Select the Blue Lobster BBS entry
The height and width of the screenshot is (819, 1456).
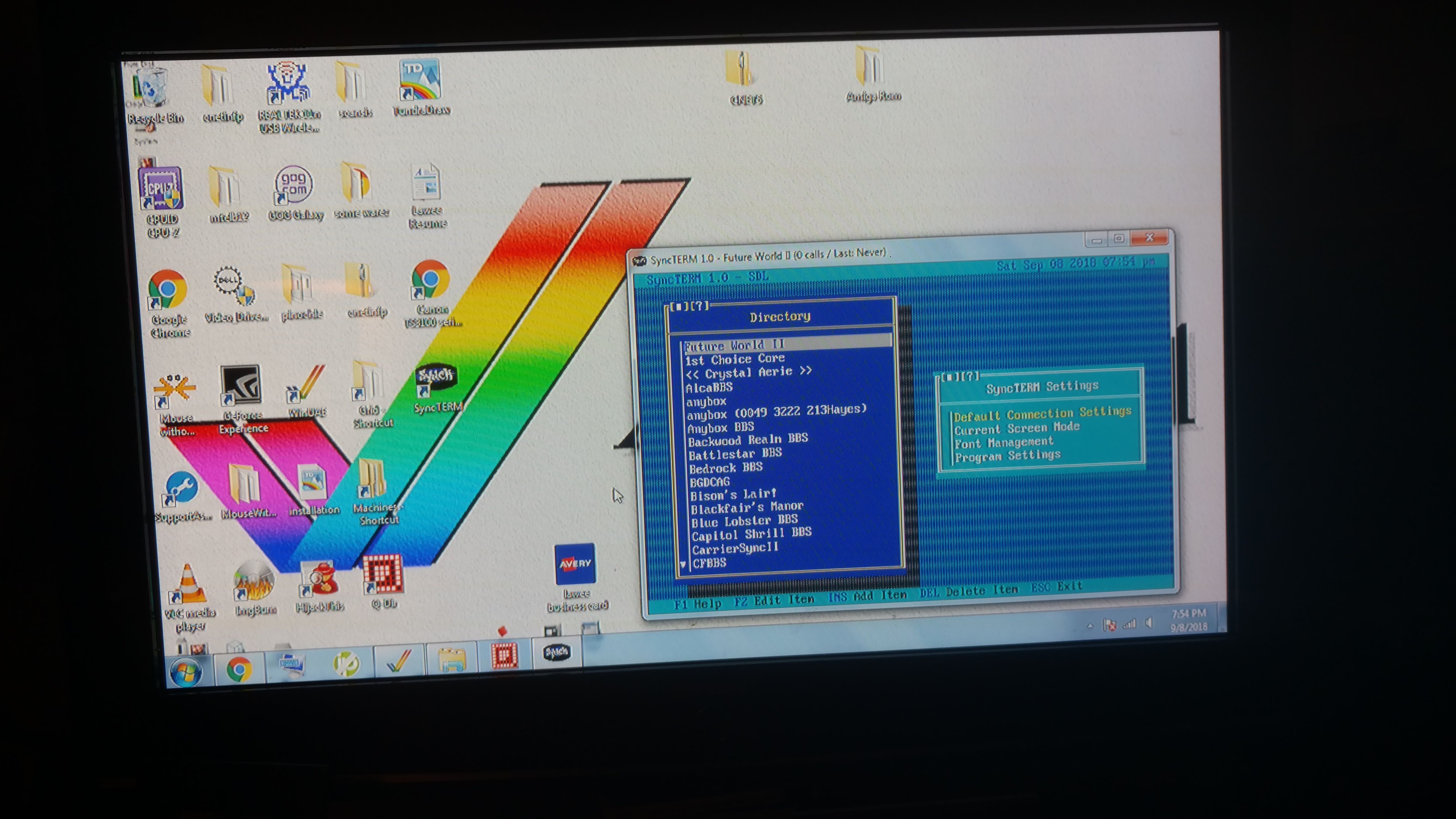[x=744, y=521]
